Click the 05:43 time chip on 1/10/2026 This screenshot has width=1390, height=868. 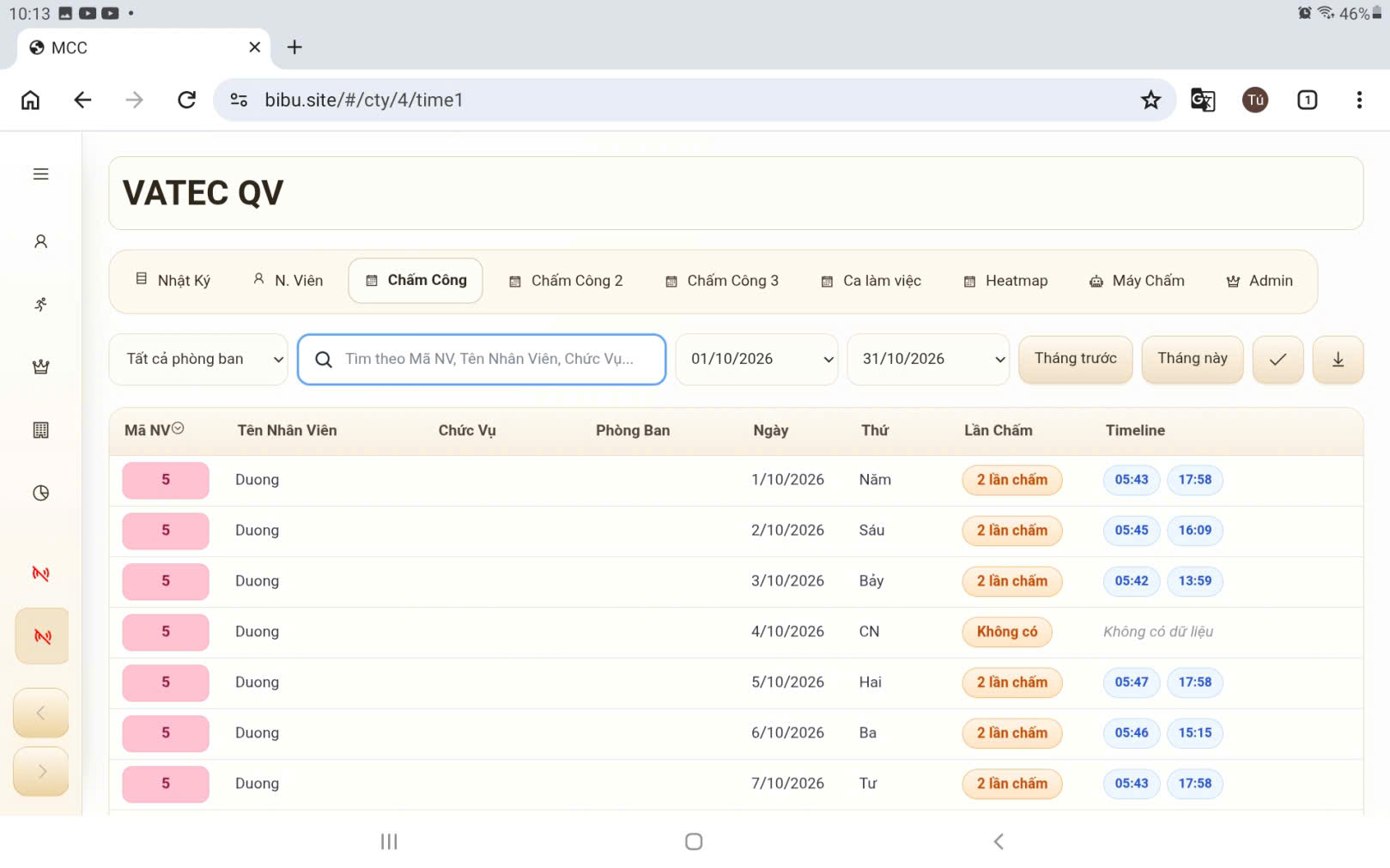(x=1132, y=480)
